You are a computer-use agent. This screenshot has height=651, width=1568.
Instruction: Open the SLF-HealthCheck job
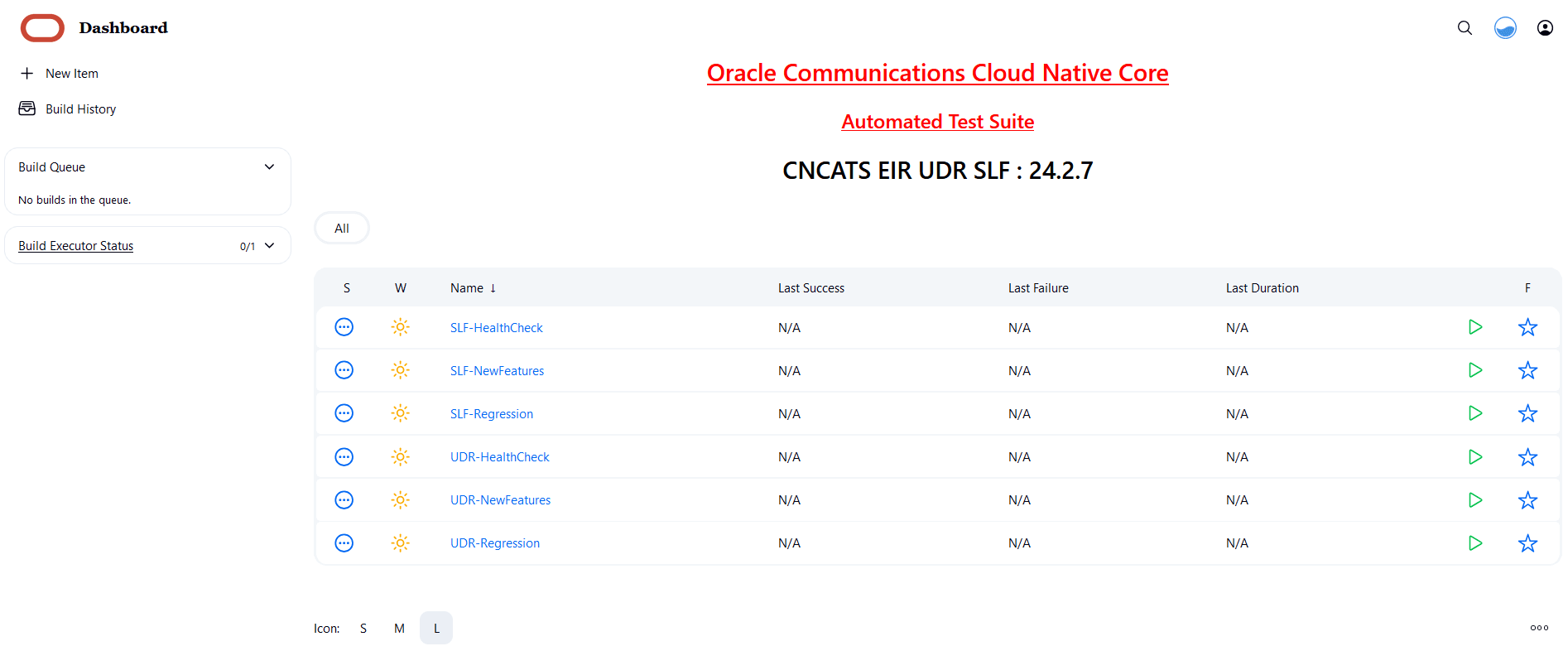tap(497, 328)
